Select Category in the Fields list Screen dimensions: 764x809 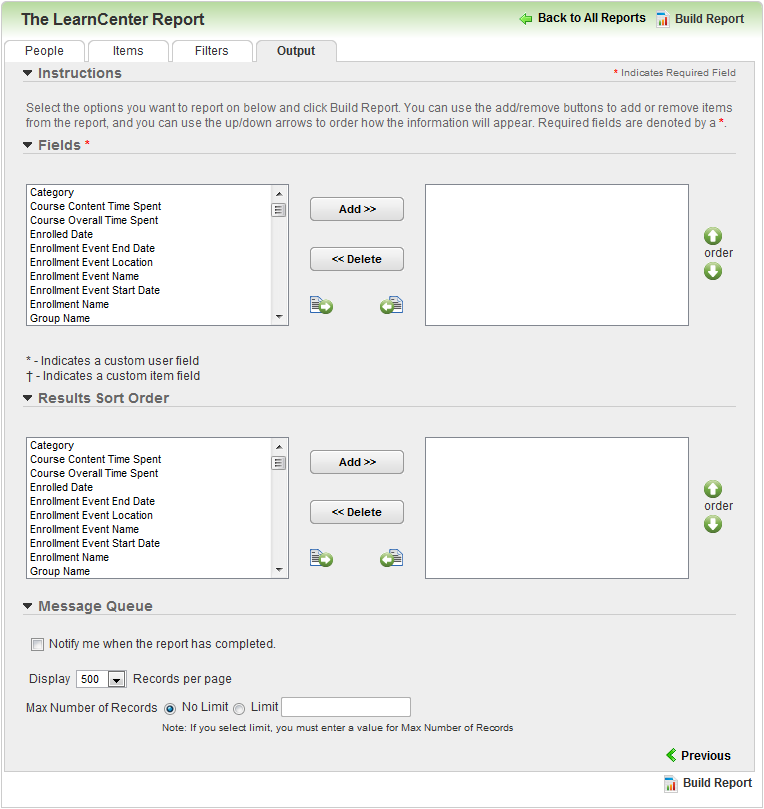point(149,192)
